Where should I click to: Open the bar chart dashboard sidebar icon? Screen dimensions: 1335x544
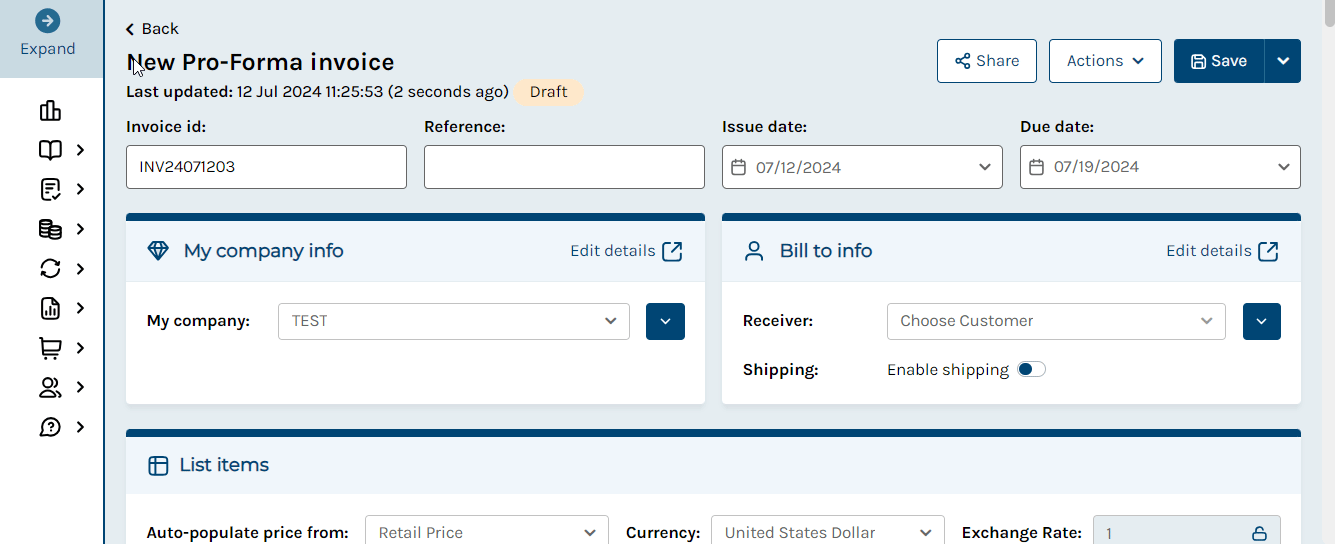tap(50, 110)
